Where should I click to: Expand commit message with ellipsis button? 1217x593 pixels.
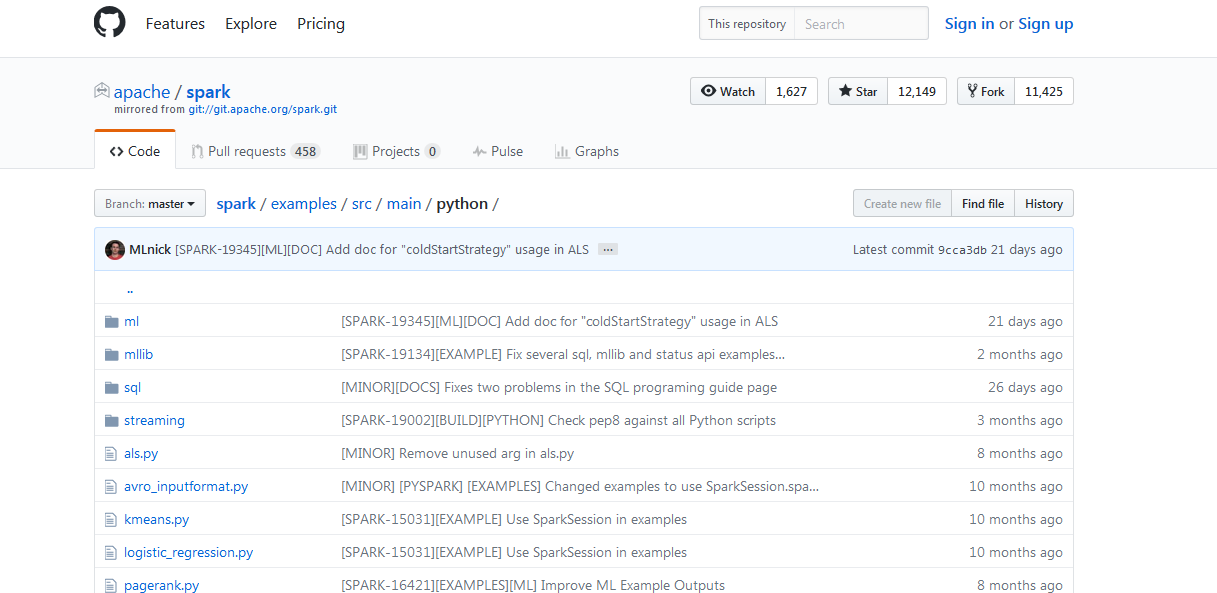(608, 249)
